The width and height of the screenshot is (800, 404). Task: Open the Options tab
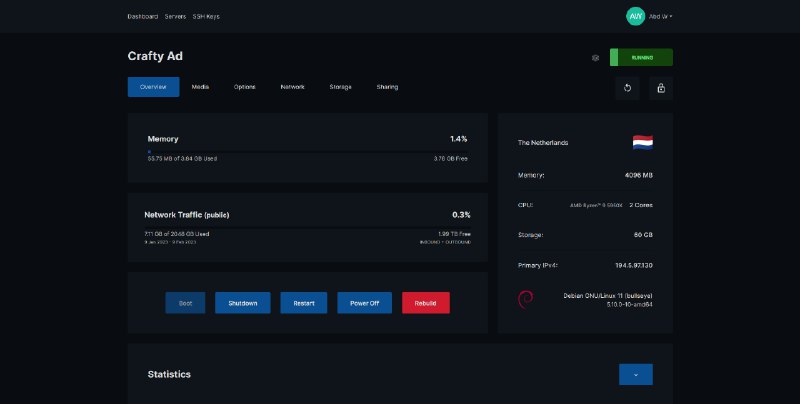pos(245,87)
